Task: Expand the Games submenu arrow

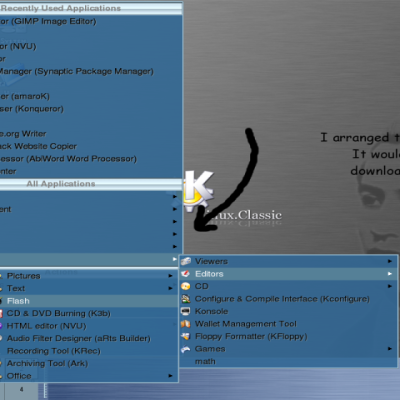Action: [390, 349]
